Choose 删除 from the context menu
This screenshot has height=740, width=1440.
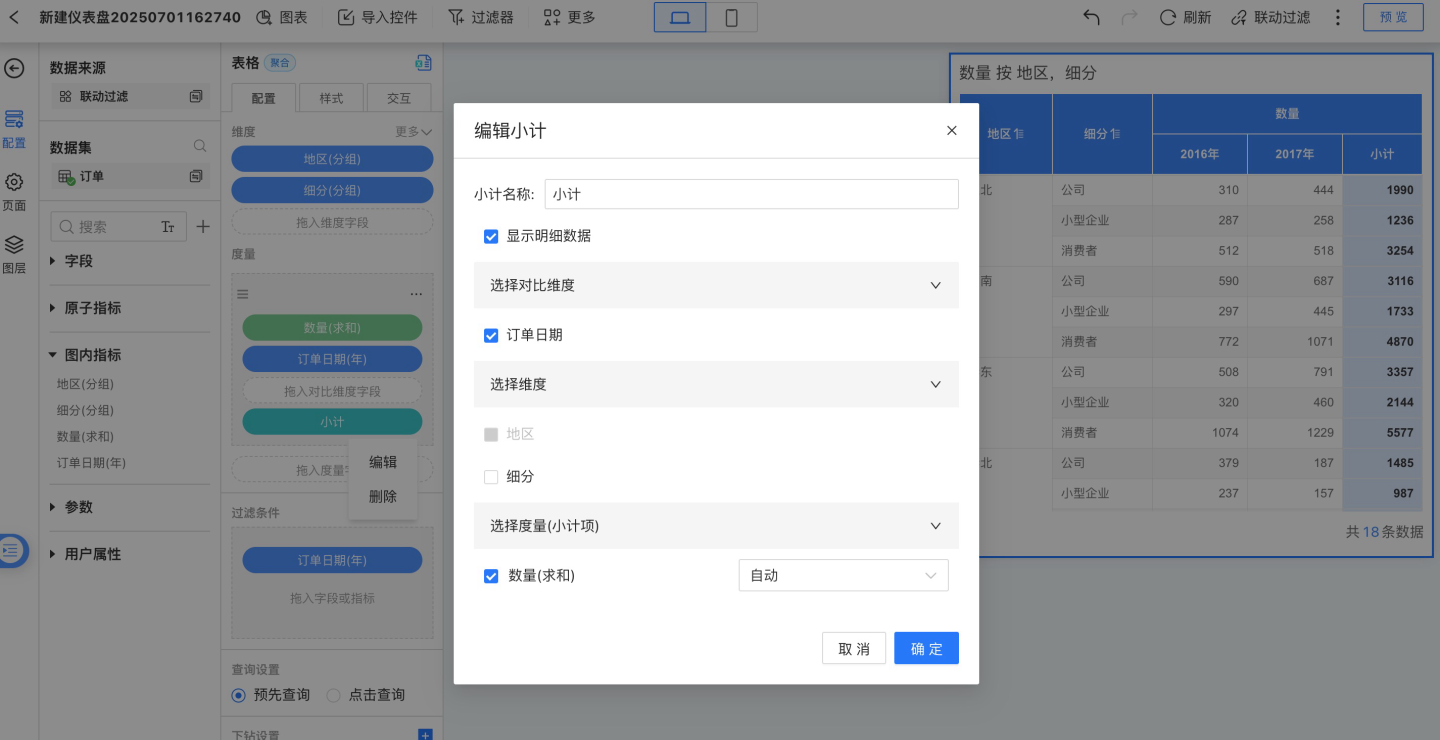tap(383, 496)
